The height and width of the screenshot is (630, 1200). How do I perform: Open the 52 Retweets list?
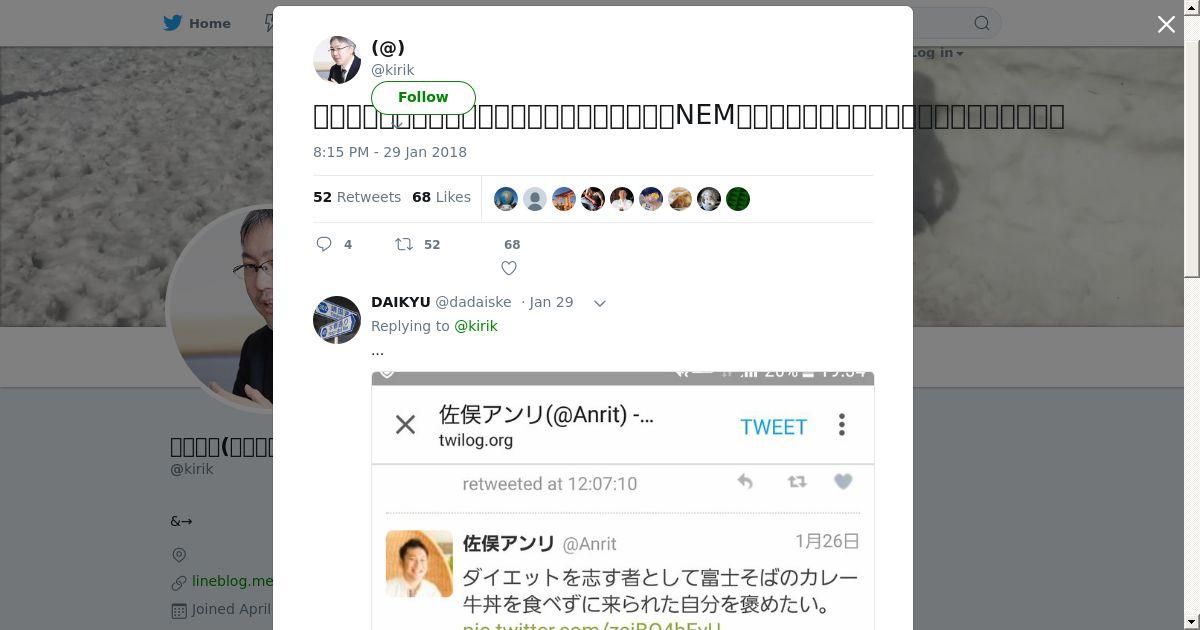(357, 197)
